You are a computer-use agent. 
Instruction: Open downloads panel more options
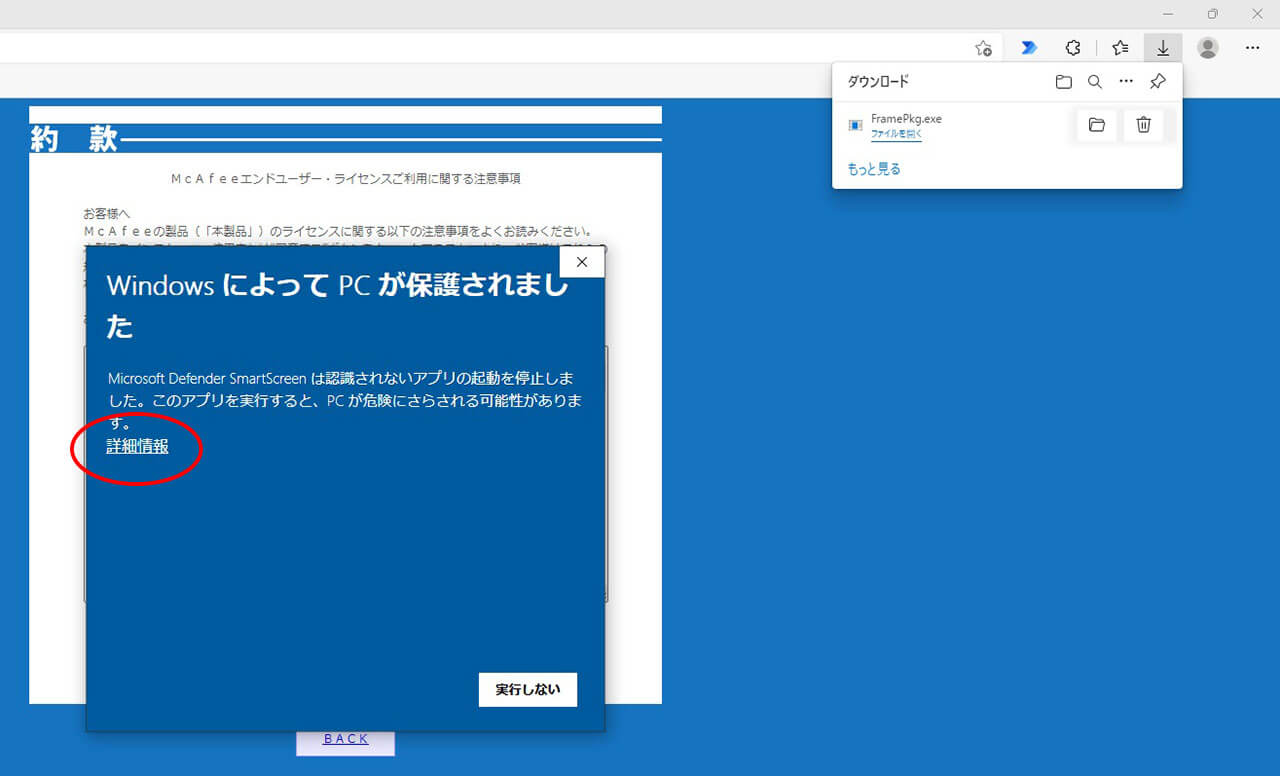[x=1126, y=82]
